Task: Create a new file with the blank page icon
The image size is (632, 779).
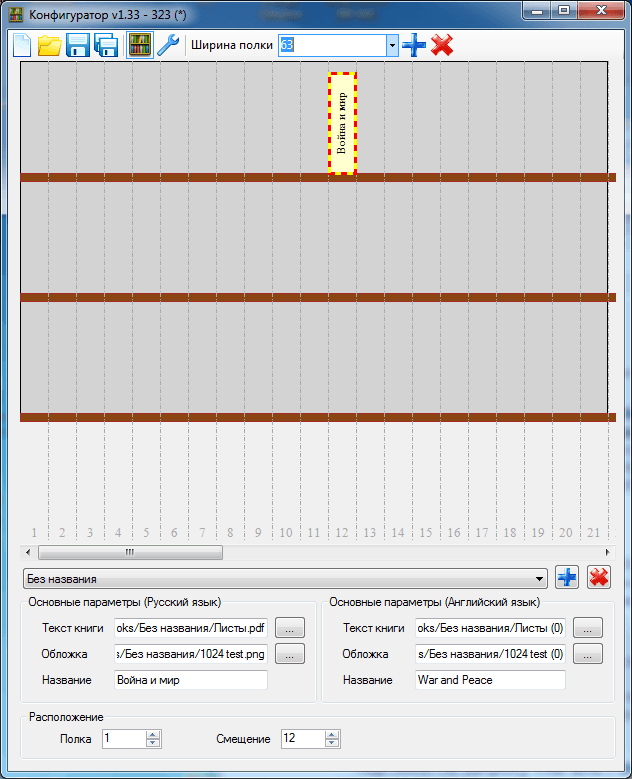Action: [21, 45]
